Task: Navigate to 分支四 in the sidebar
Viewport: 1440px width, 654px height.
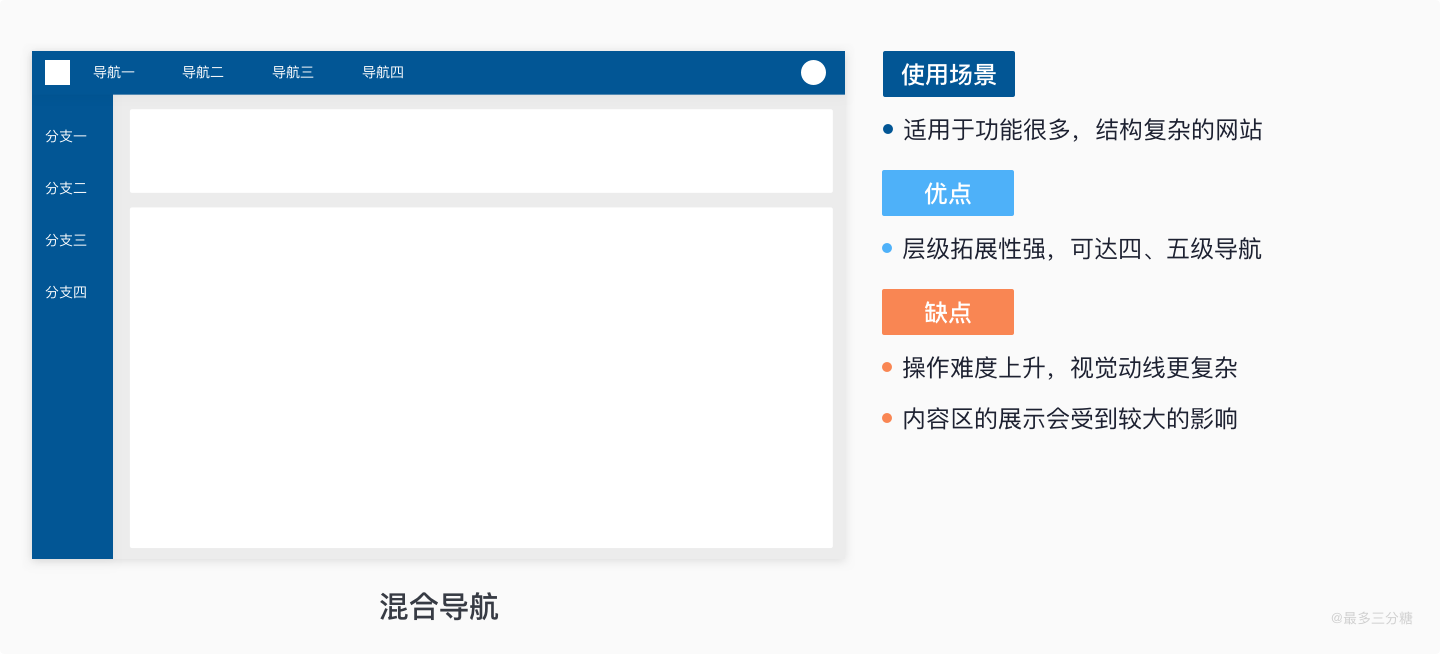Action: click(66, 292)
